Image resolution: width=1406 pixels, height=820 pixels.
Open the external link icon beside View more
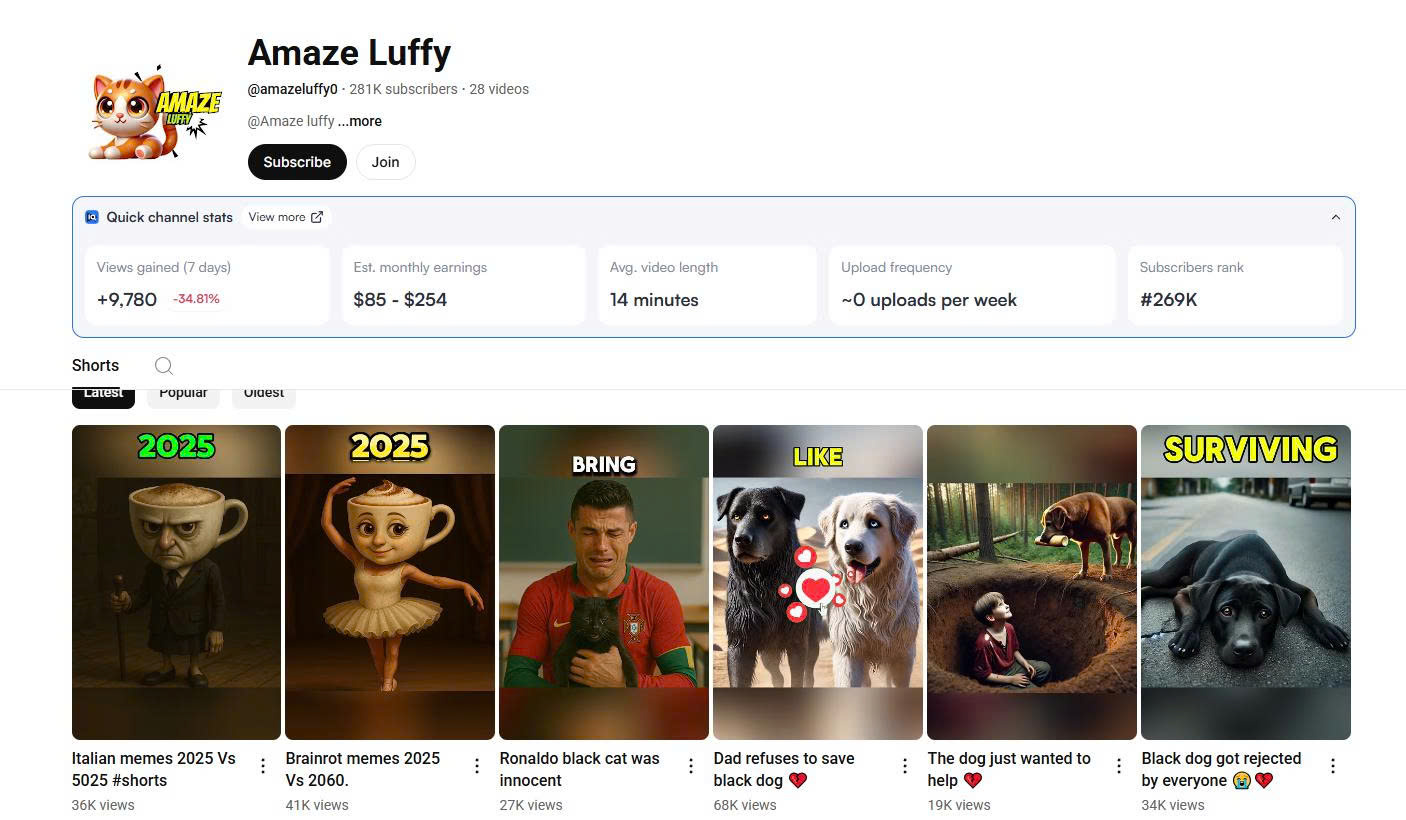pyautogui.click(x=317, y=217)
